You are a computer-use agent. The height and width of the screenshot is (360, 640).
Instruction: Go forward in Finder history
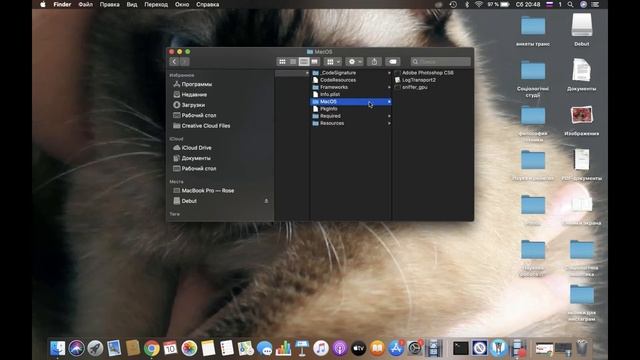click(x=184, y=62)
